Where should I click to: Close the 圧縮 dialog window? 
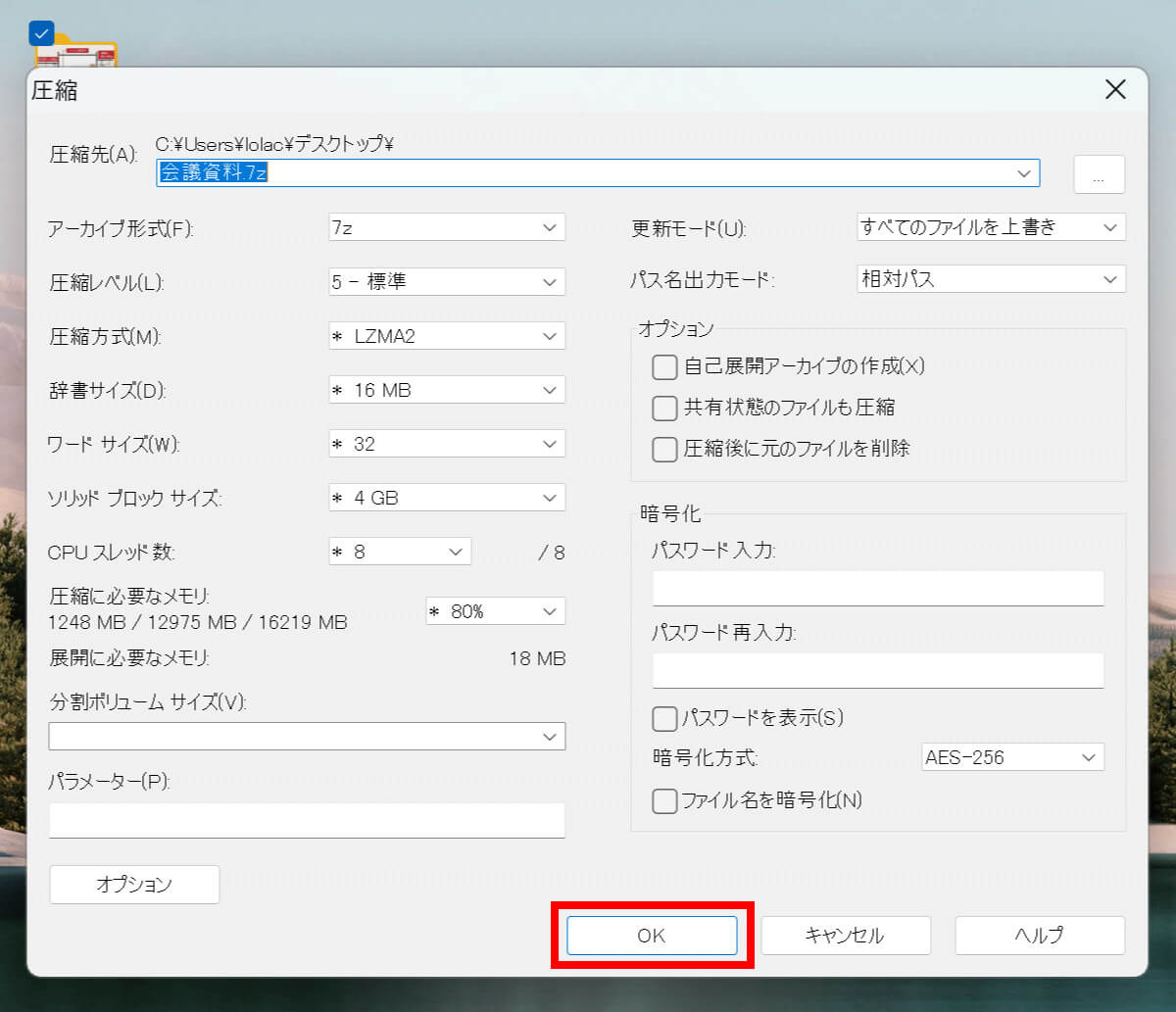(1115, 90)
